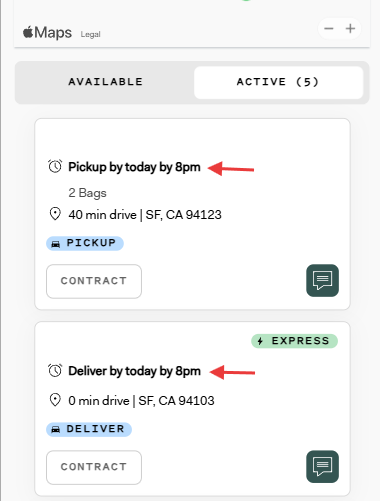Screen dimensions: 380x501
Task: Select the Pickup by today by 8pm heading
Action: point(134,167)
